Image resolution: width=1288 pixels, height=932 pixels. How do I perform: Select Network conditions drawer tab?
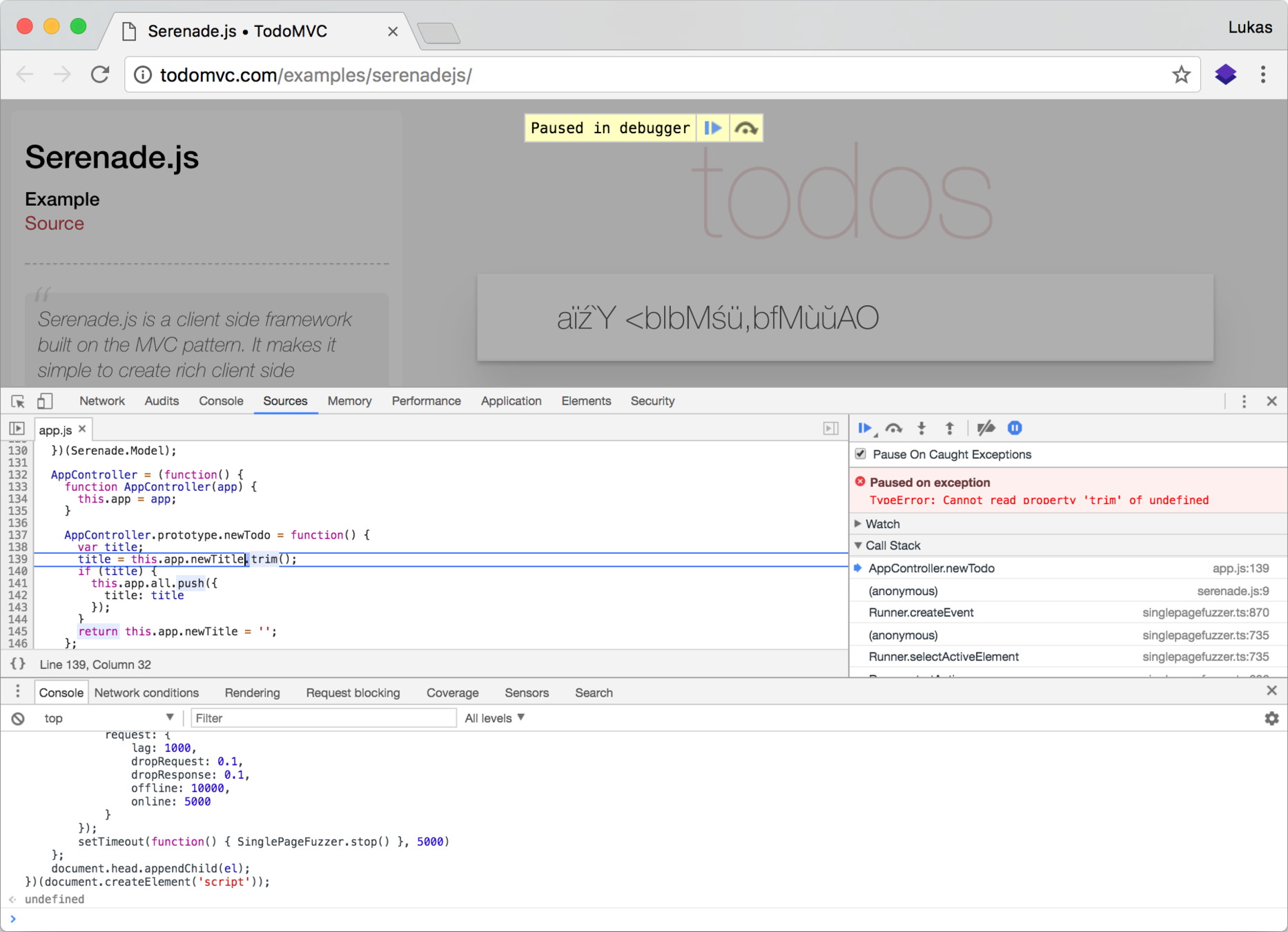coord(146,692)
